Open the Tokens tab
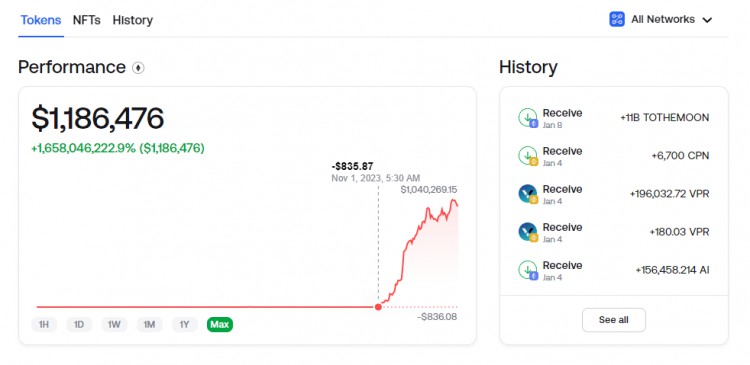This screenshot has width=750, height=365. tap(41, 20)
